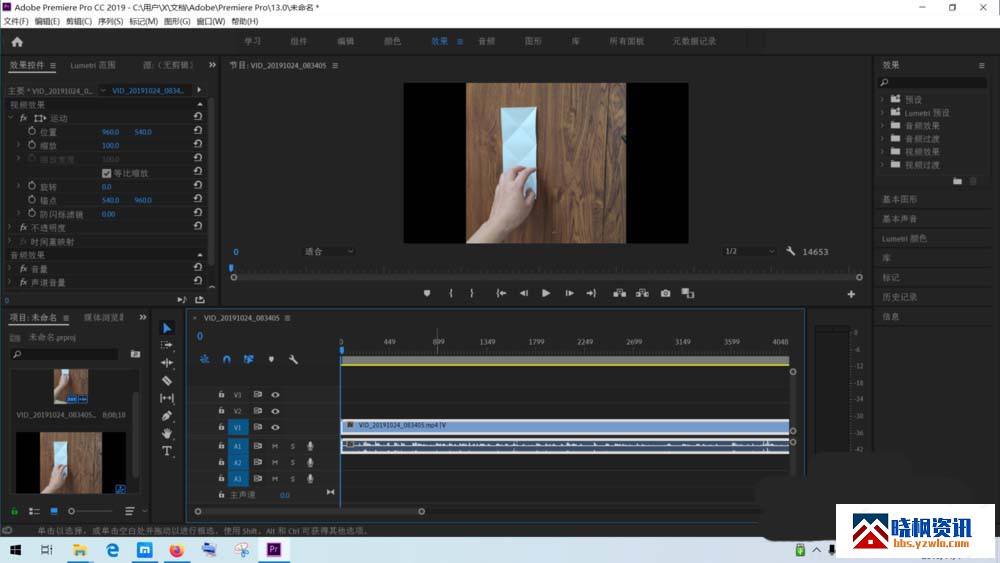Viewport: 1000px width, 563px height.
Task: Select the Pen tool
Action: (x=166, y=416)
